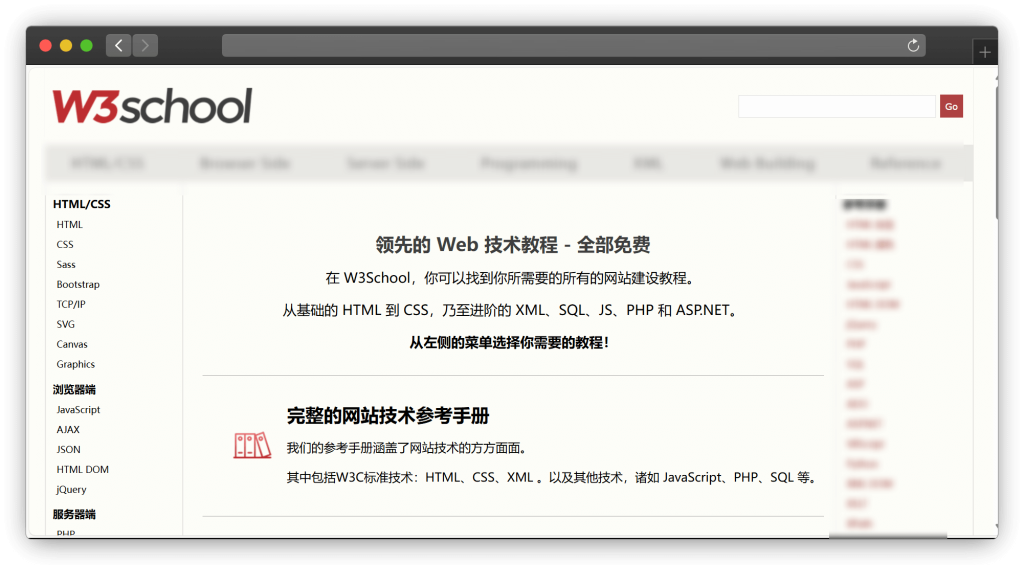1024x565 pixels.
Task: Open the Web Building navigation tab
Action: click(x=767, y=163)
